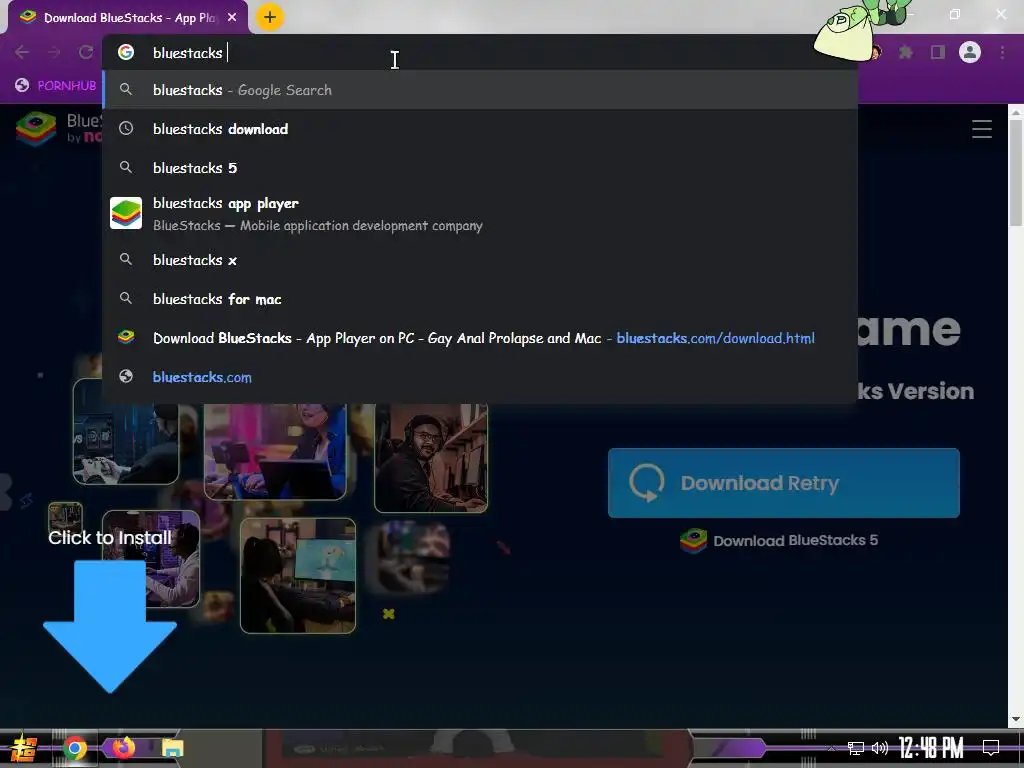Close the Download BlueStacks tab

coord(232,18)
